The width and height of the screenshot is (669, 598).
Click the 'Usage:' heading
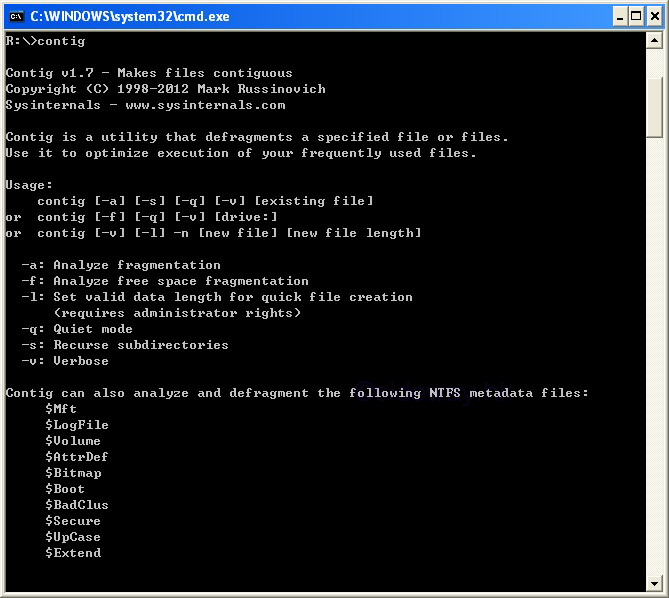tap(29, 185)
